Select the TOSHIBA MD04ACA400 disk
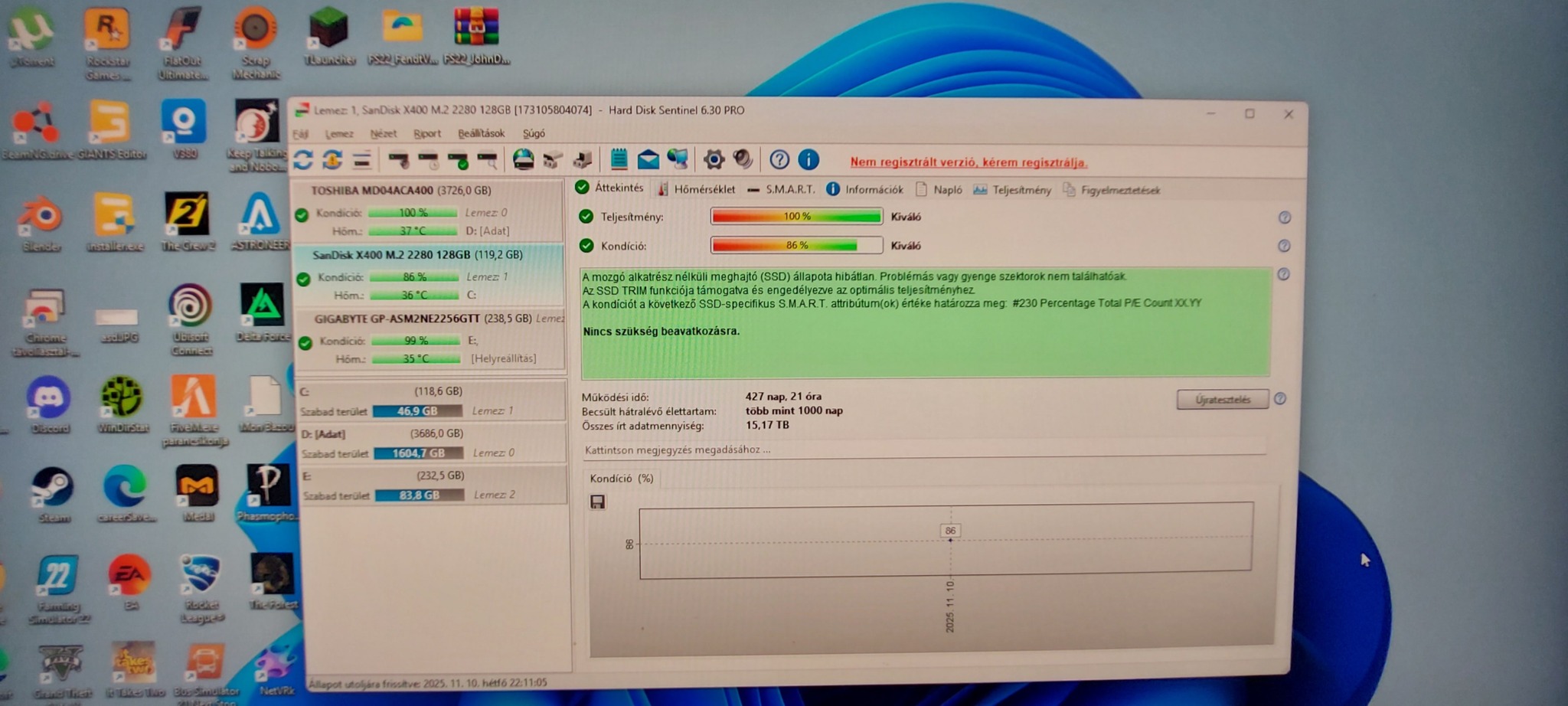The image size is (1568, 706). tap(429, 210)
